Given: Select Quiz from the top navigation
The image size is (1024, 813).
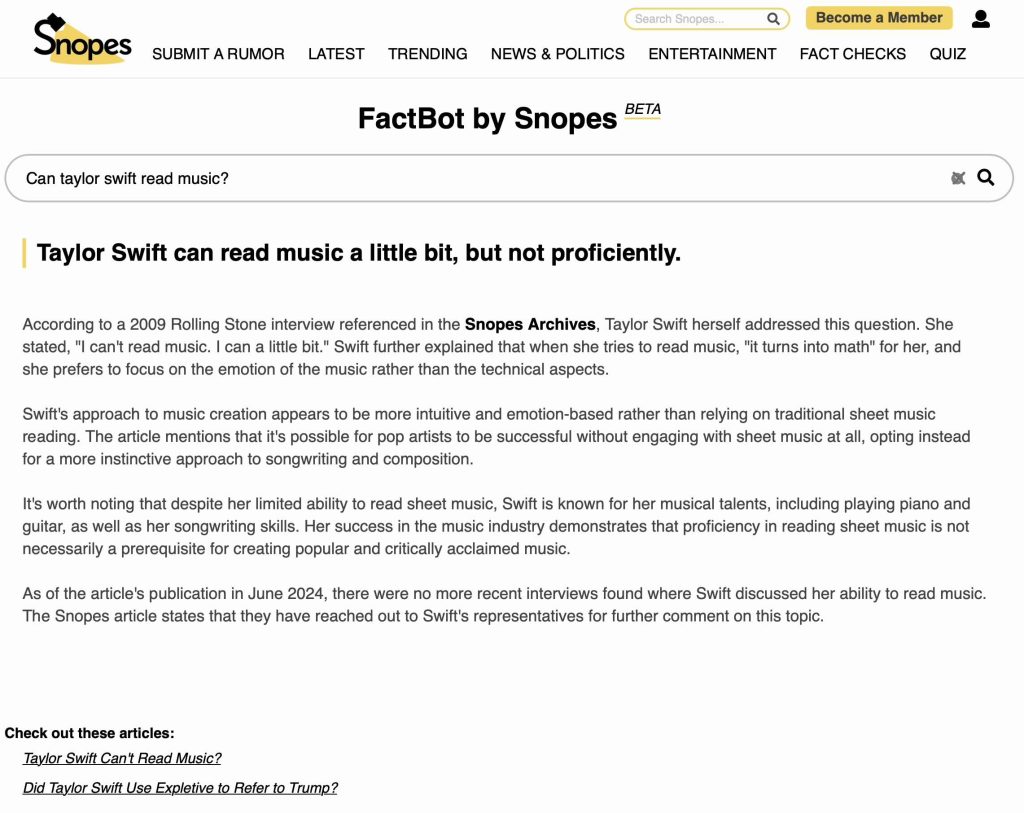Looking at the screenshot, I should [x=947, y=54].
